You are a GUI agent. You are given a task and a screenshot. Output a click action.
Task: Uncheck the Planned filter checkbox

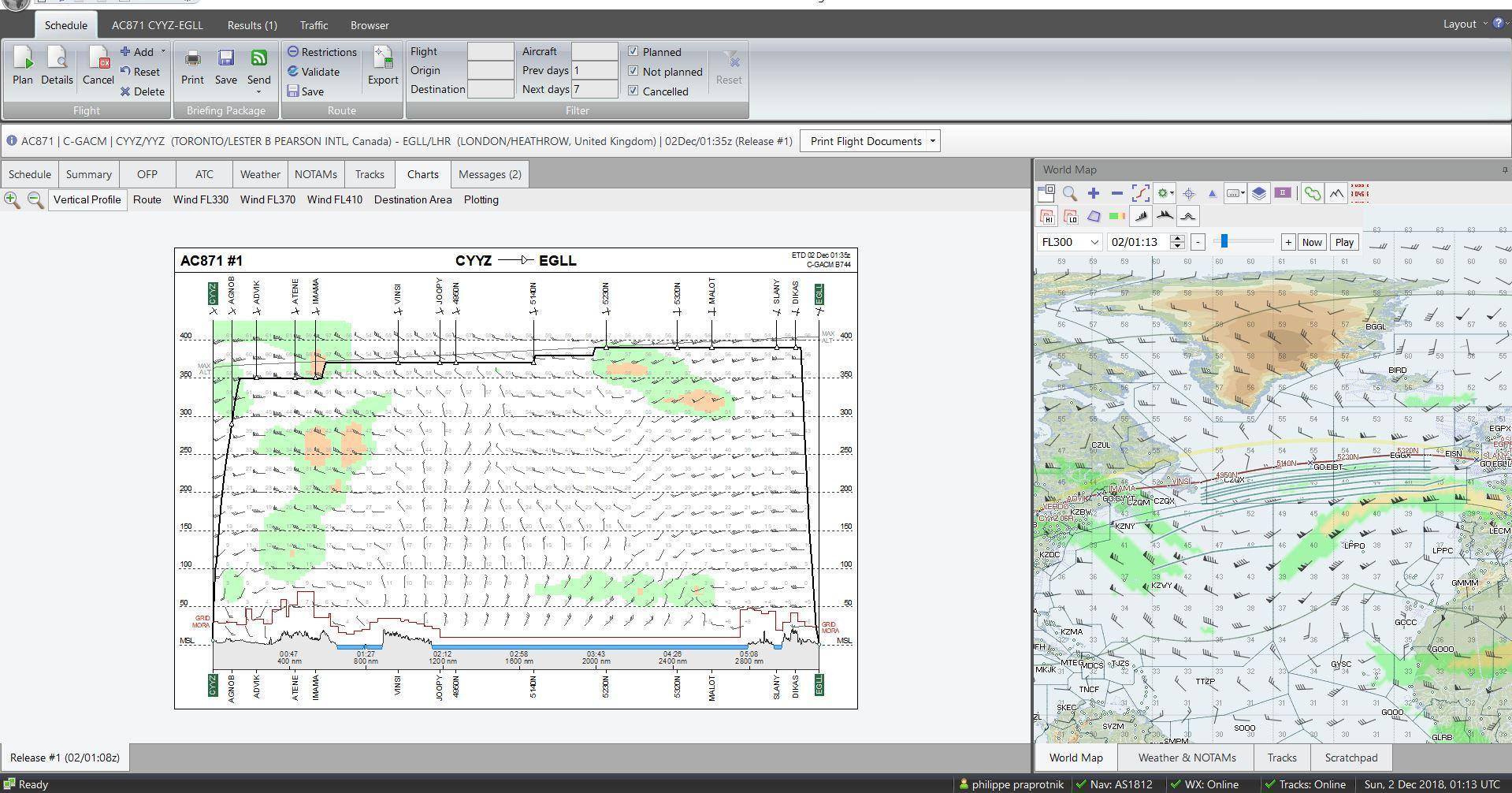tap(633, 51)
